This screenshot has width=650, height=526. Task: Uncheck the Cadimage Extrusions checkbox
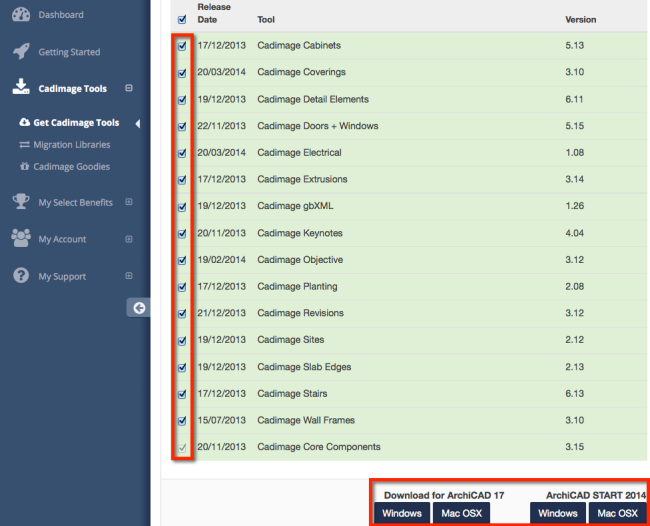coord(182,180)
